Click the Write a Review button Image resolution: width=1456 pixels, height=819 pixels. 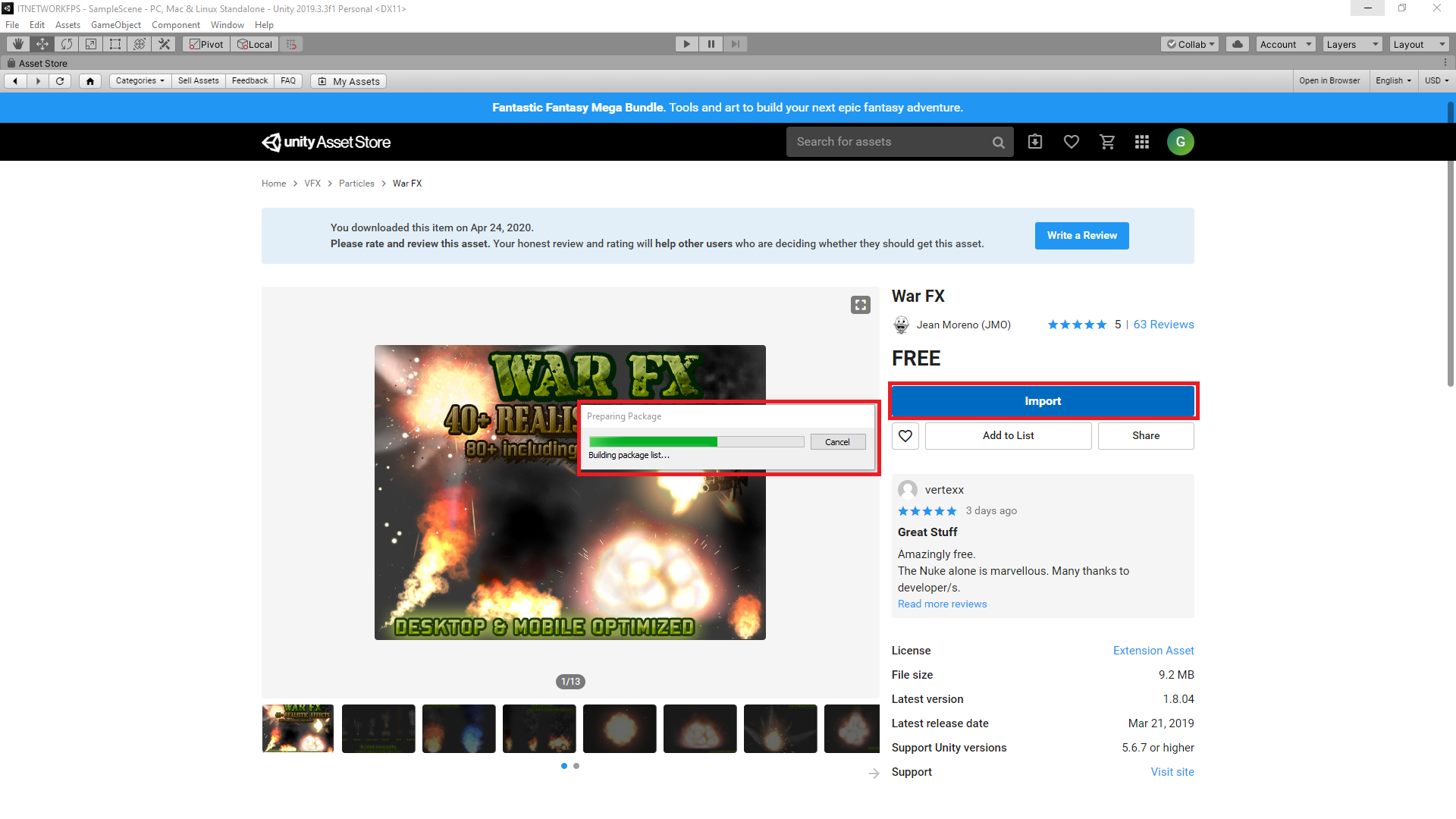point(1081,235)
